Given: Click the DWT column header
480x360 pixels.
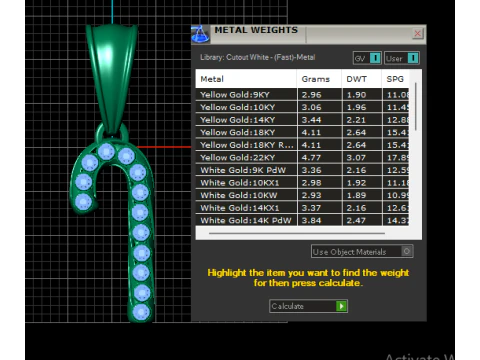Looking at the screenshot, I should coord(362,79).
